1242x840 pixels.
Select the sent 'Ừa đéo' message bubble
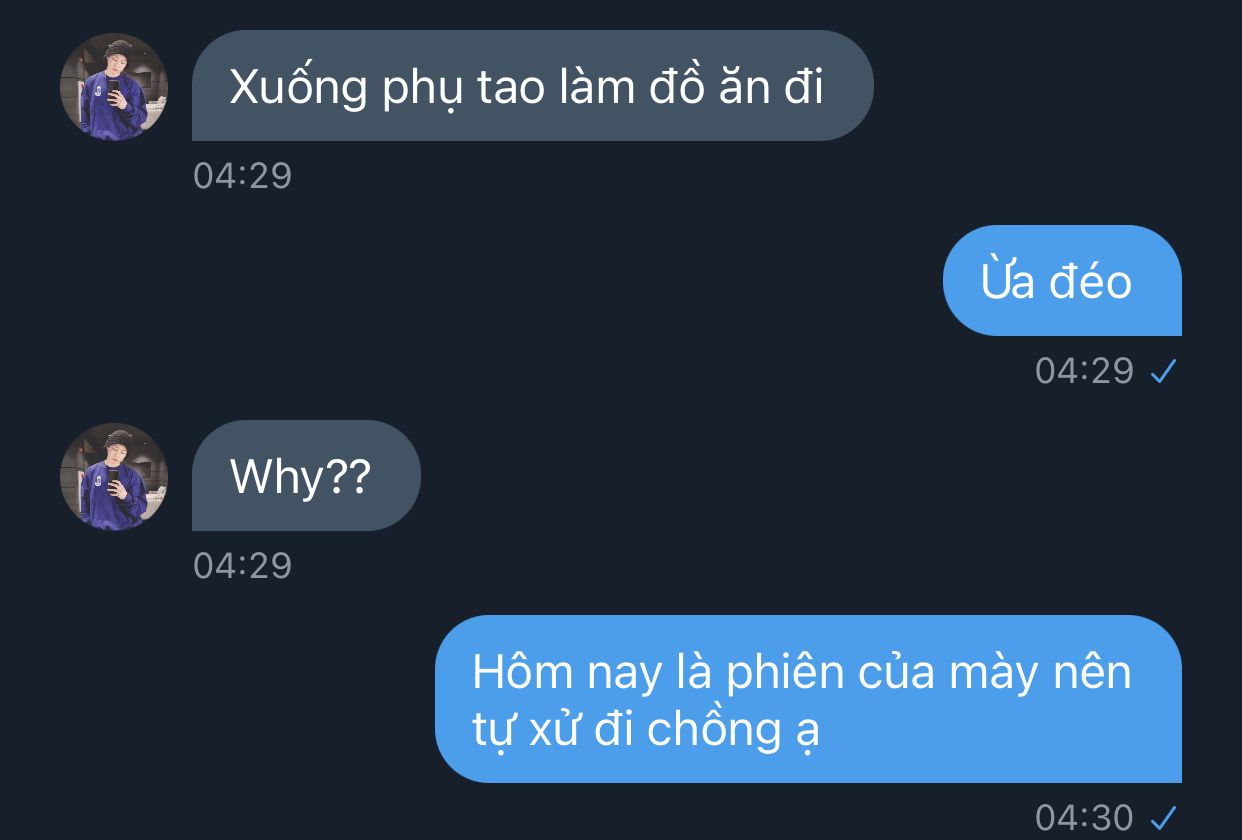pos(1062,280)
